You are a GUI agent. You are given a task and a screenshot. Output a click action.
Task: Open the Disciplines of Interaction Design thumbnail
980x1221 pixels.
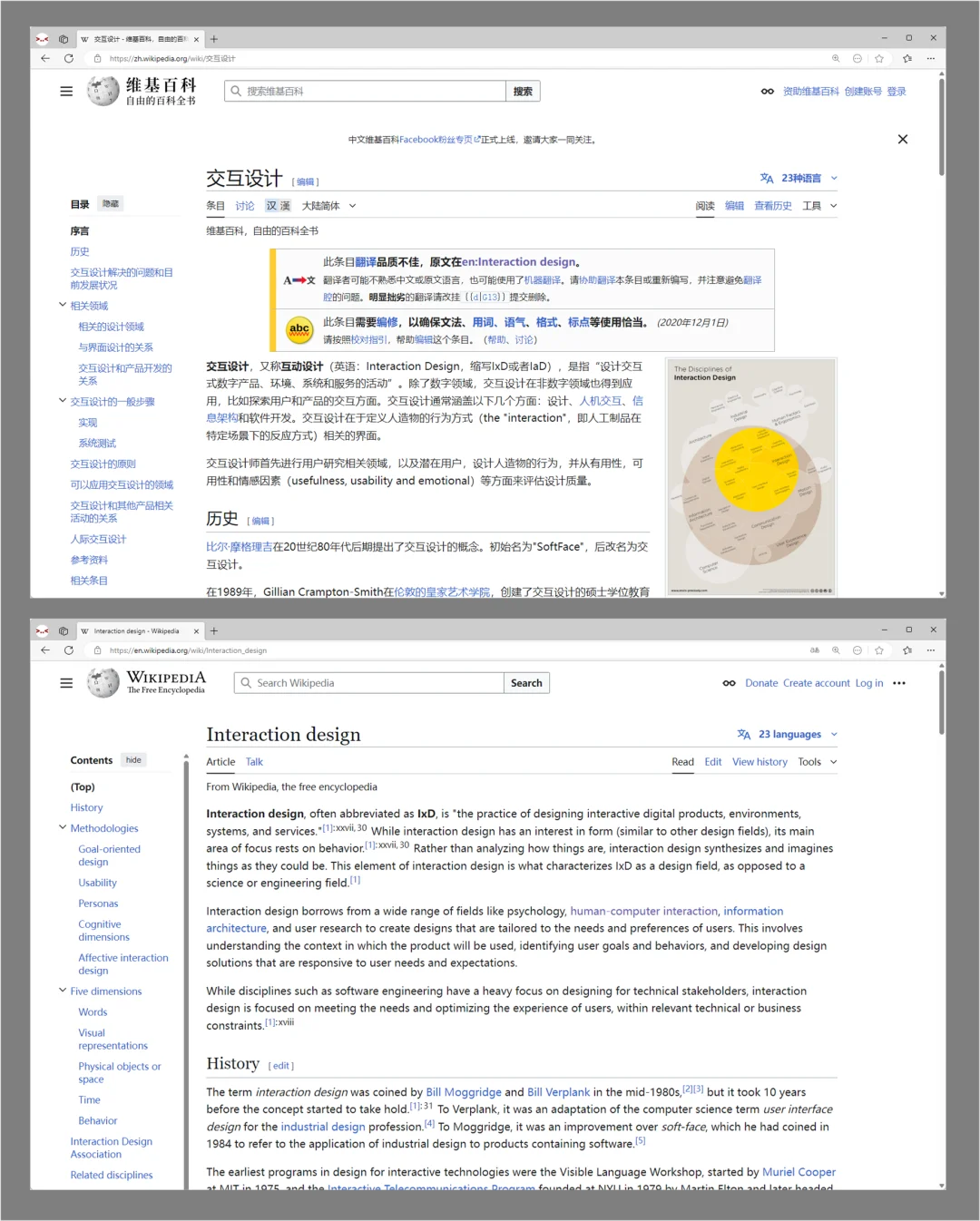[751, 477]
